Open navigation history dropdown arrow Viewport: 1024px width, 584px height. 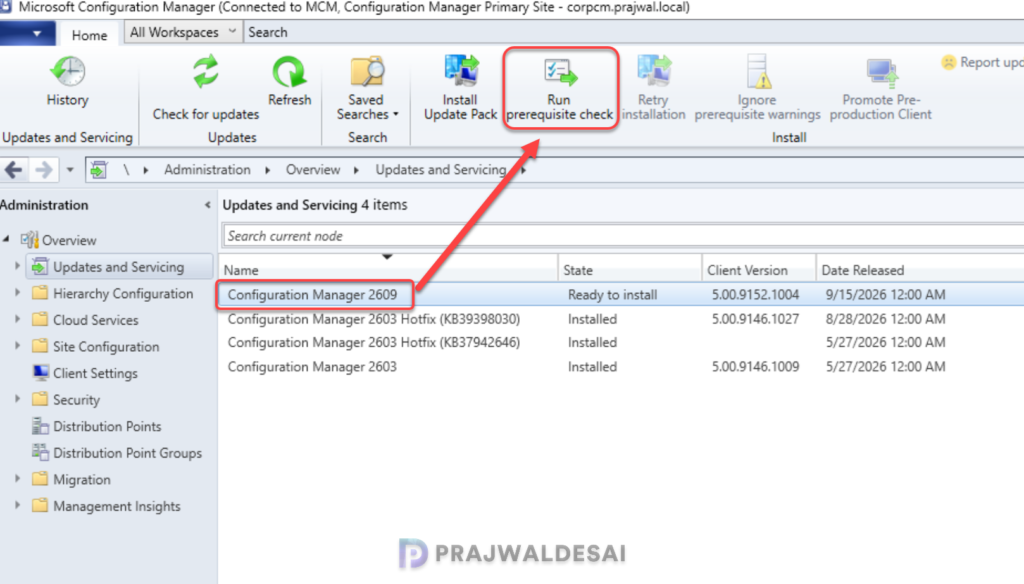point(70,170)
